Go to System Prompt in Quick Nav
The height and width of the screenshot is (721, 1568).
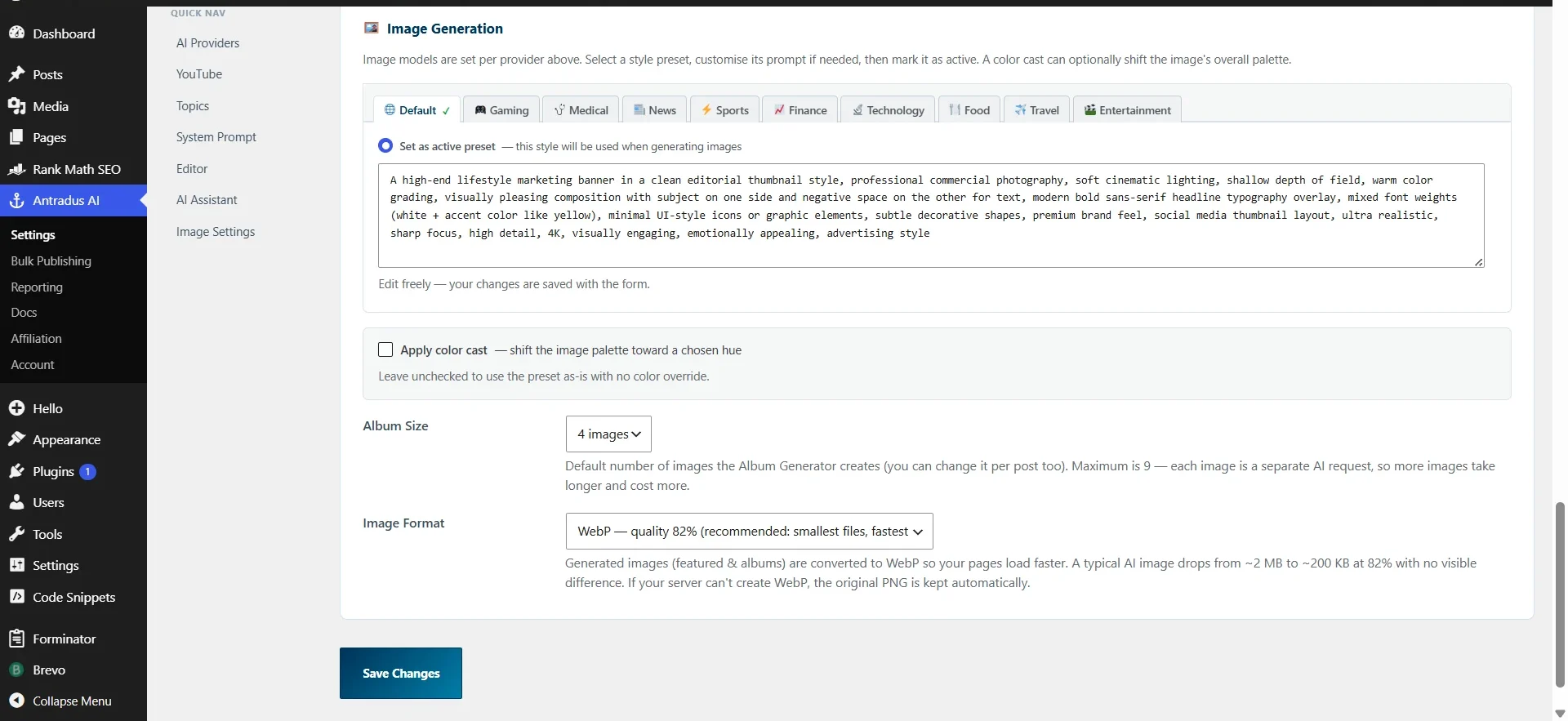point(216,137)
